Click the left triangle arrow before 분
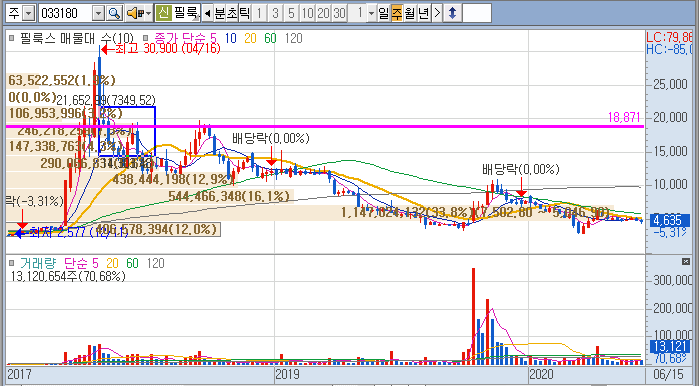Image resolution: width=699 pixels, height=386 pixels. [x=207, y=13]
